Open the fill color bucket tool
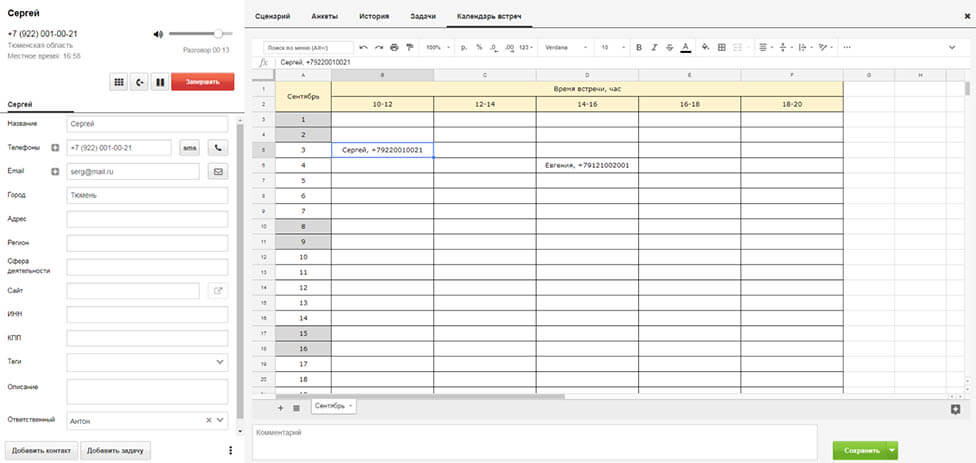The image size is (976, 463). (705, 47)
